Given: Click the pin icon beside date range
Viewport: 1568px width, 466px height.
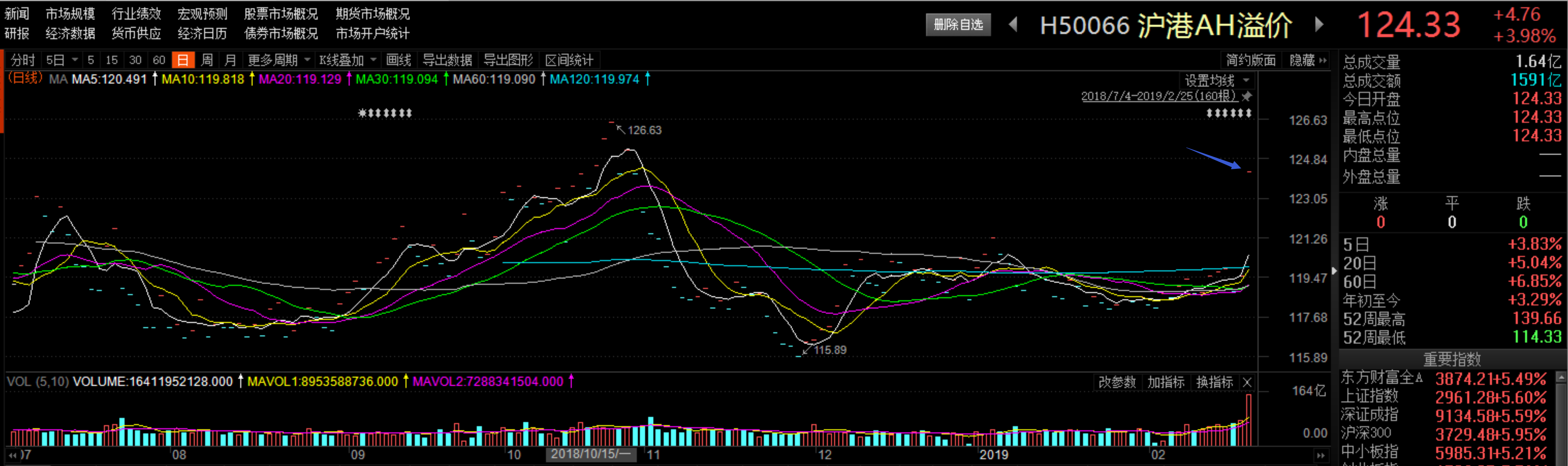Looking at the screenshot, I should pyautogui.click(x=1247, y=96).
